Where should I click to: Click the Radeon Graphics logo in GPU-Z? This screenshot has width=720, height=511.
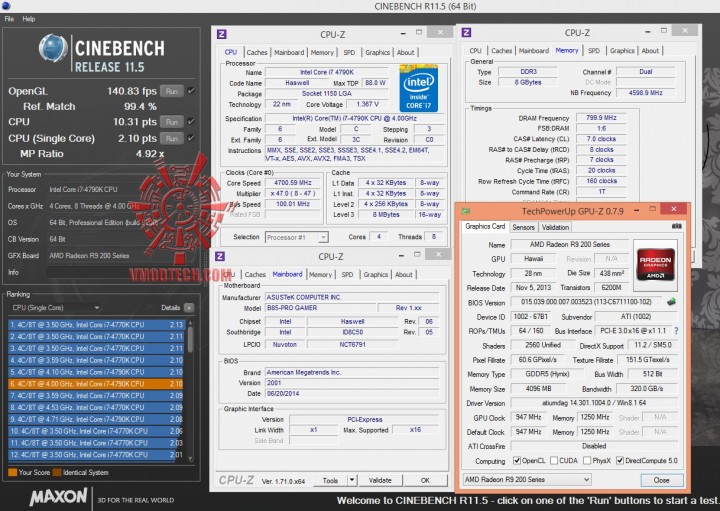tap(655, 265)
